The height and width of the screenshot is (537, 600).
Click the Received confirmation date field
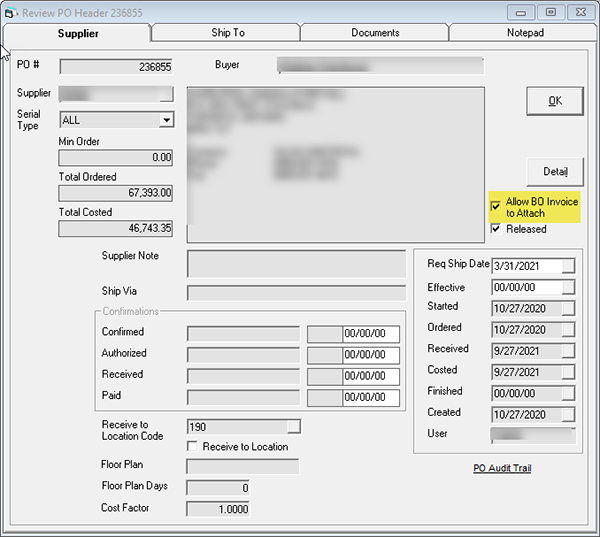coord(371,376)
